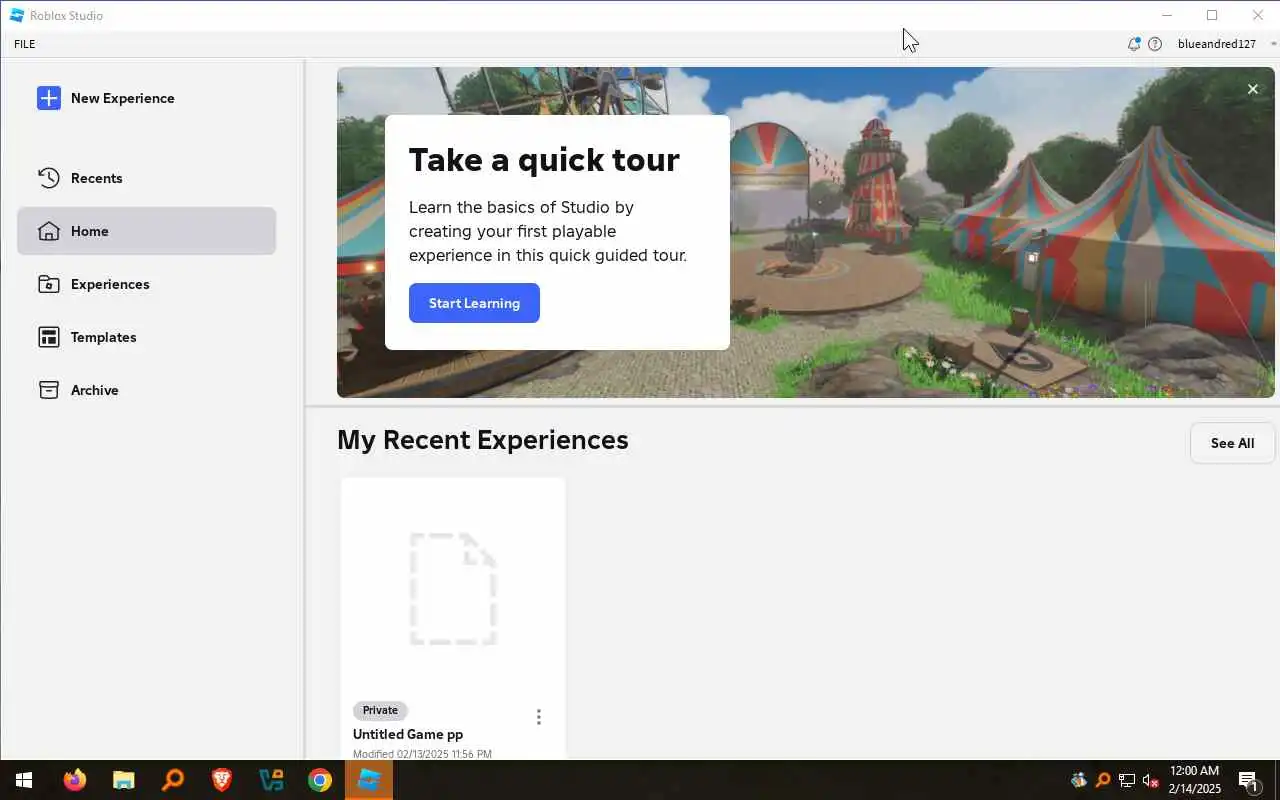Click the Untitled Game pp title text

click(x=408, y=734)
